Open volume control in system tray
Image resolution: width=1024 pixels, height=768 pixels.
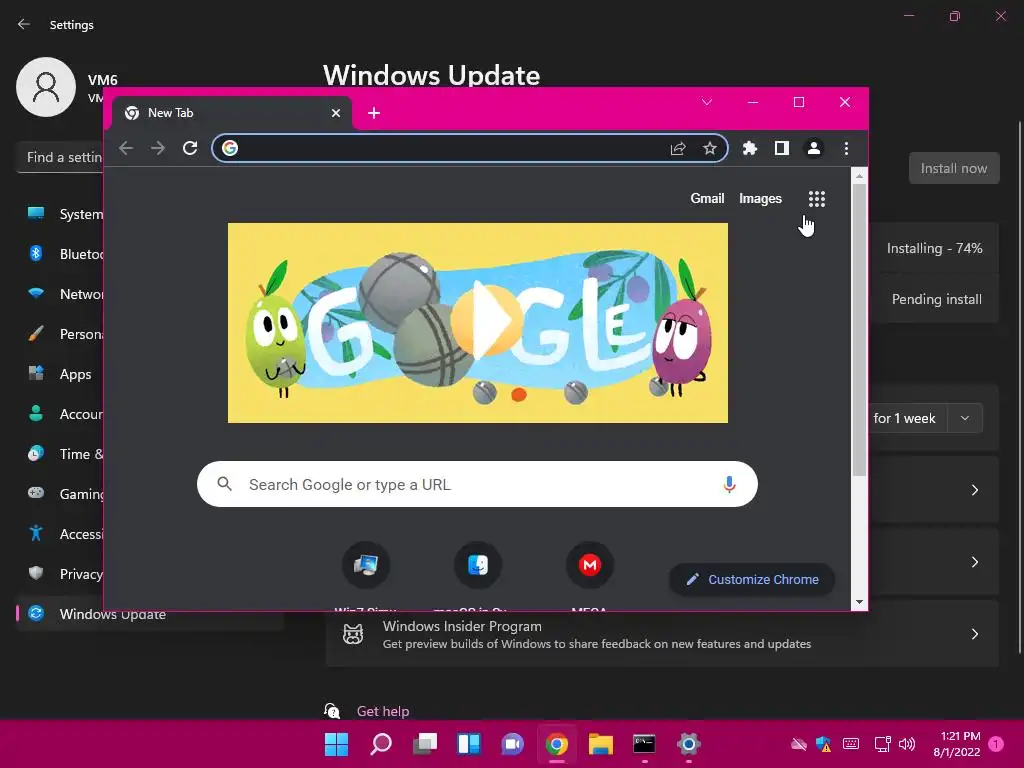[x=906, y=744]
